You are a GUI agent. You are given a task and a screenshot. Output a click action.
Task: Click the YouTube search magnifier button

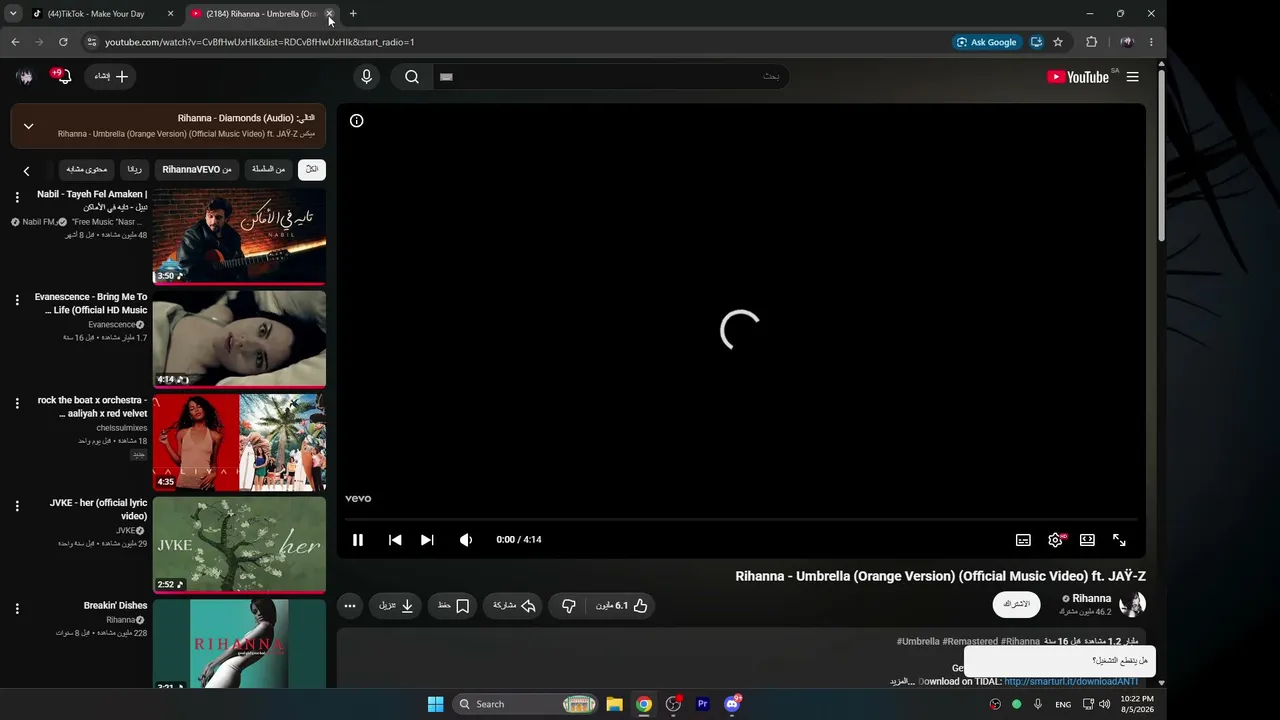pos(412,77)
